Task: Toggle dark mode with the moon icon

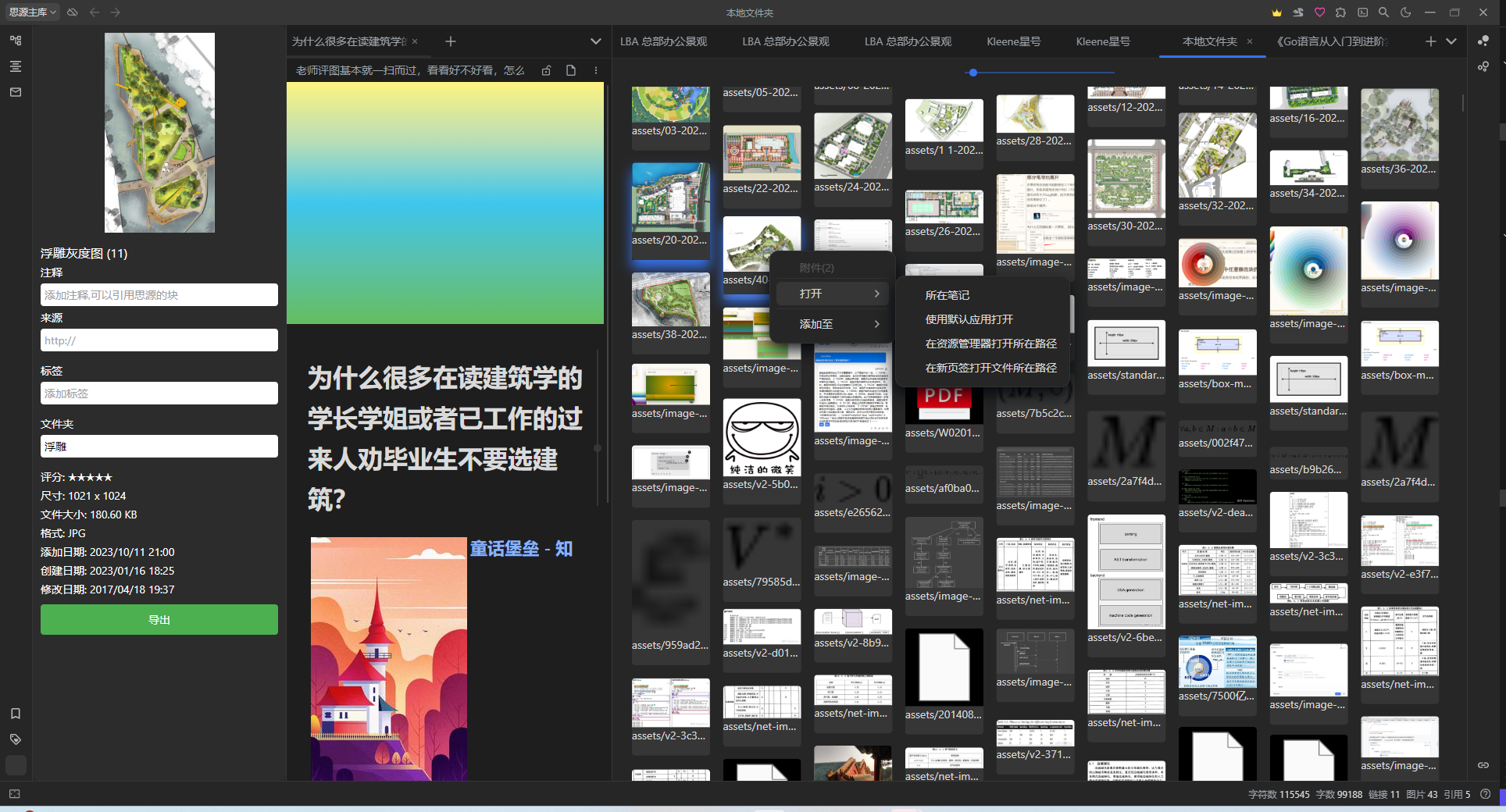Action: (x=1406, y=12)
